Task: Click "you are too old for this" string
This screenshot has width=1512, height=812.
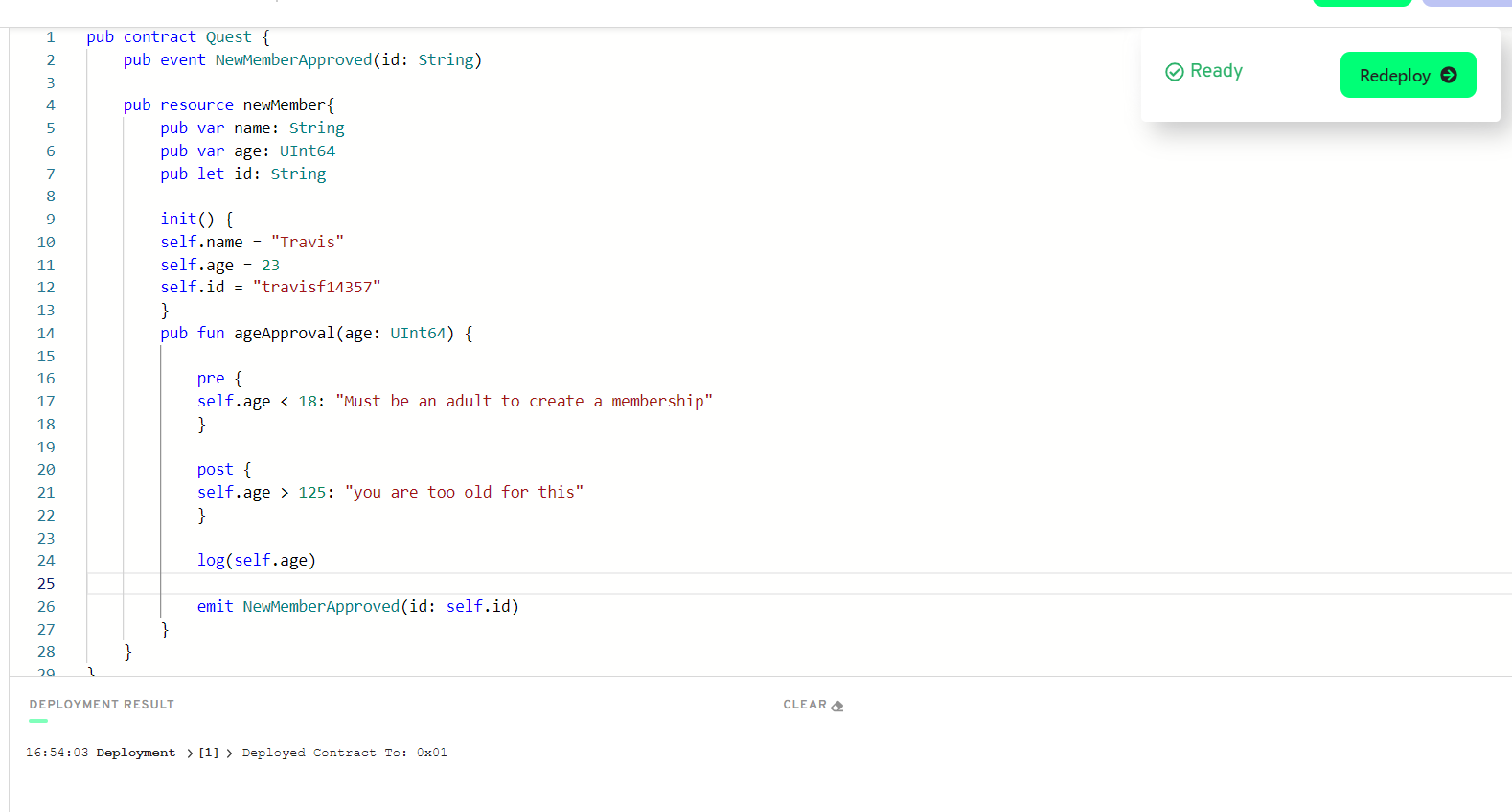Action: 464,493
